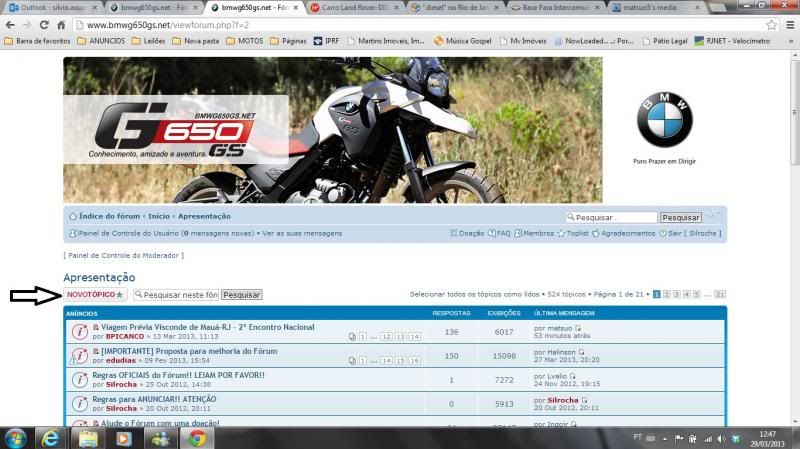
Task: Open the Nova pasta bookmark folder
Action: [195, 41]
